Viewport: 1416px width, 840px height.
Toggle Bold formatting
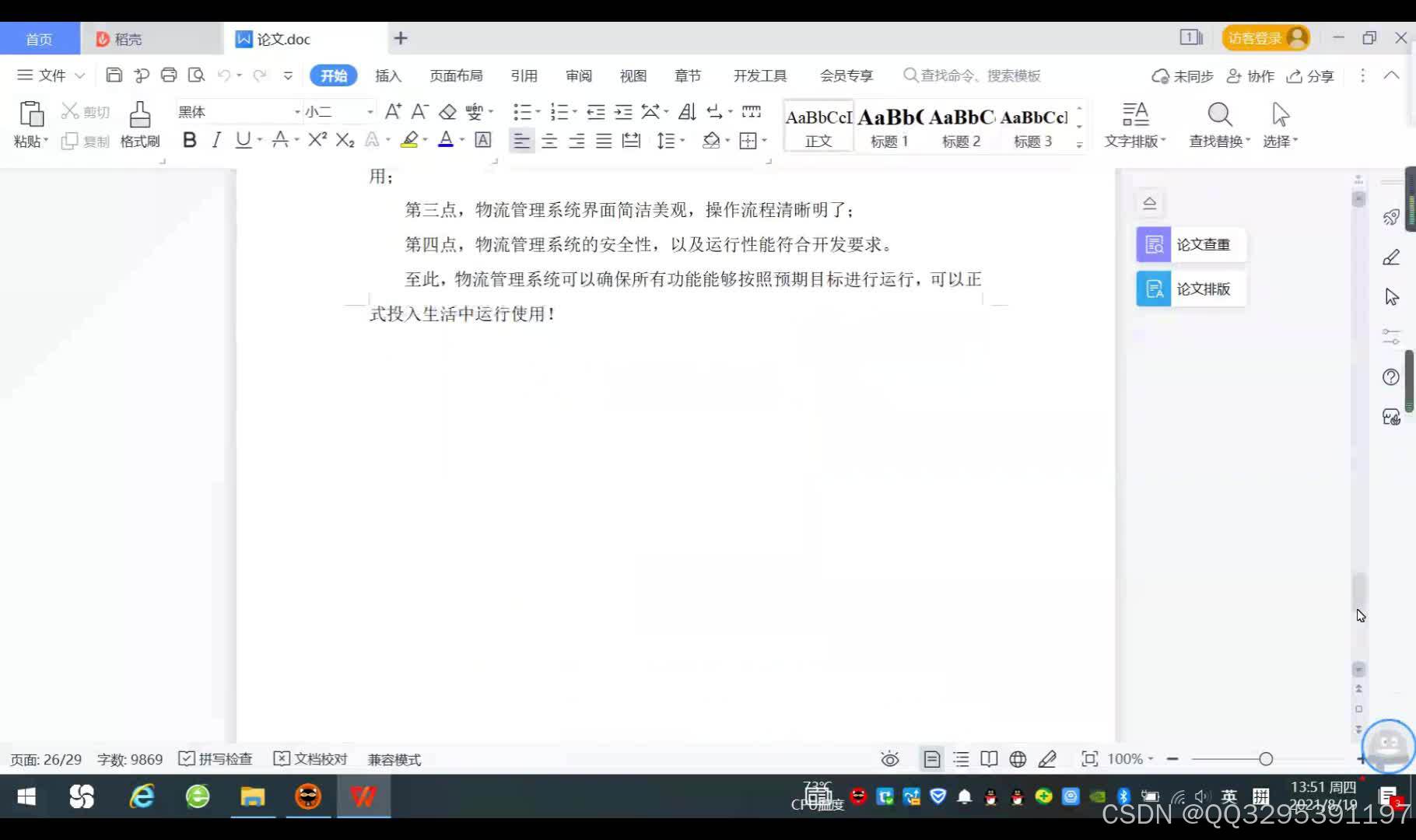coord(189,140)
